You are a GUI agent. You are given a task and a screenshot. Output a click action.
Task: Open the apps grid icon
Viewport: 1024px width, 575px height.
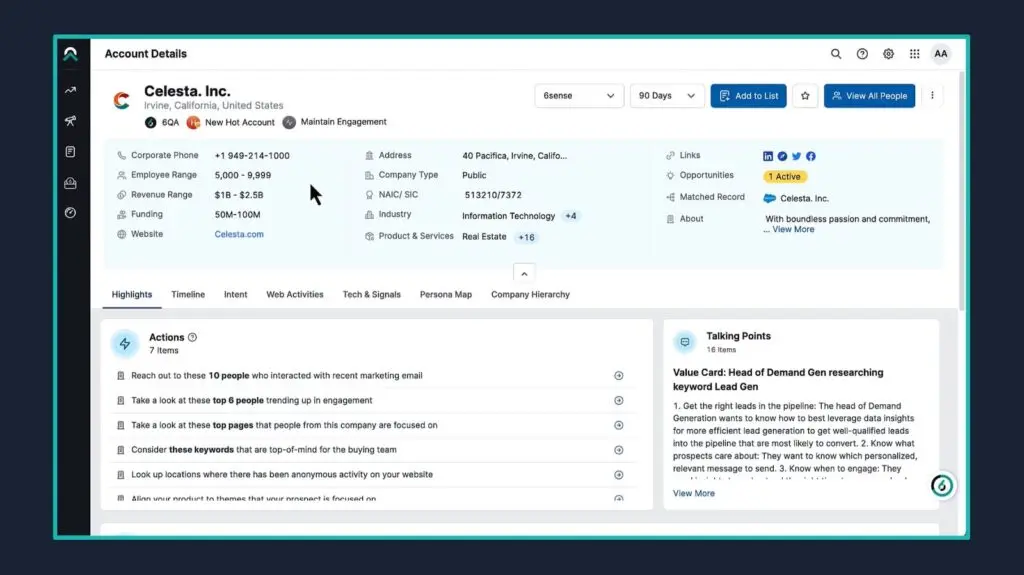pyautogui.click(x=914, y=54)
